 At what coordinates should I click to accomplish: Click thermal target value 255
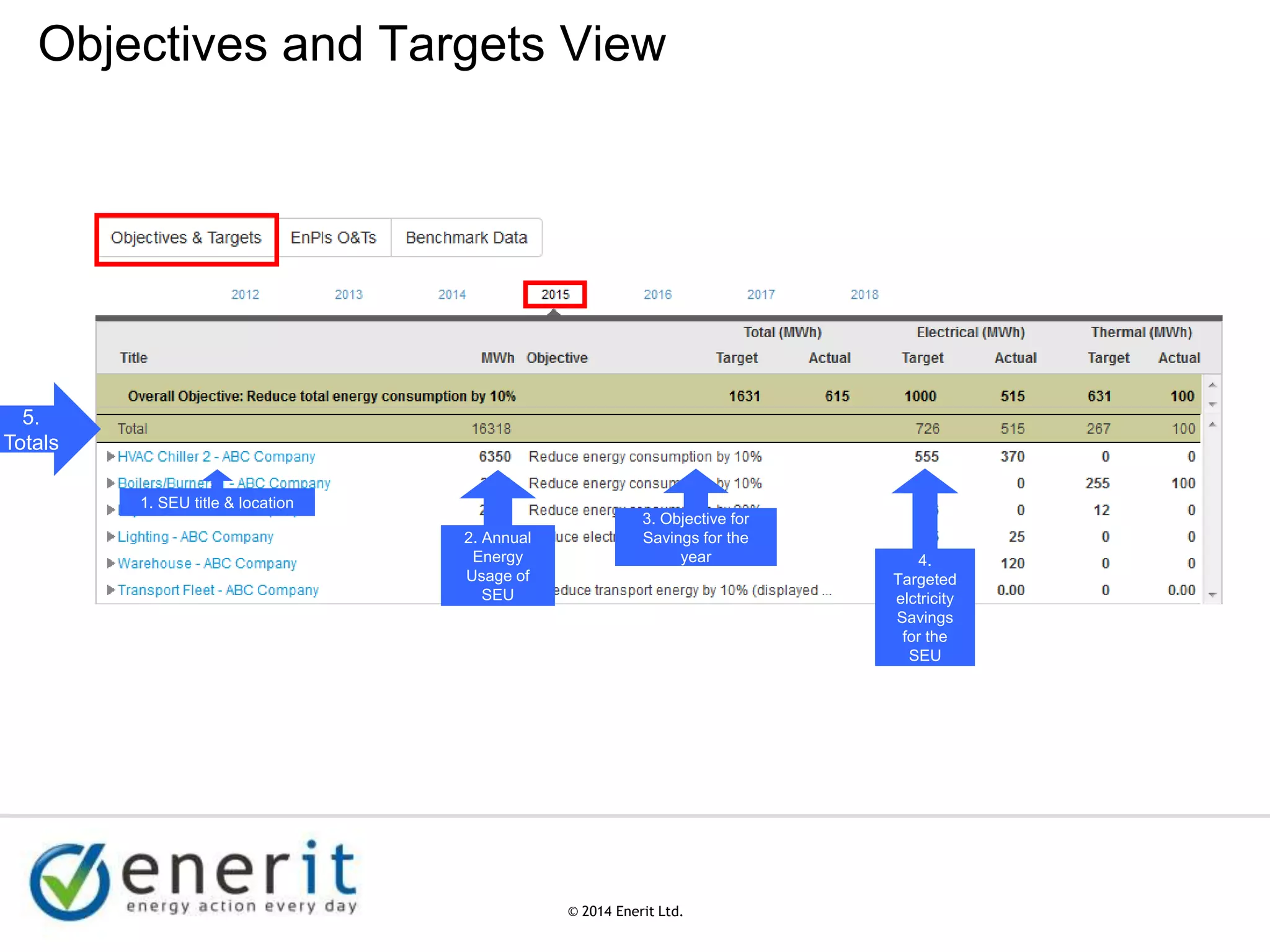click(x=1098, y=483)
